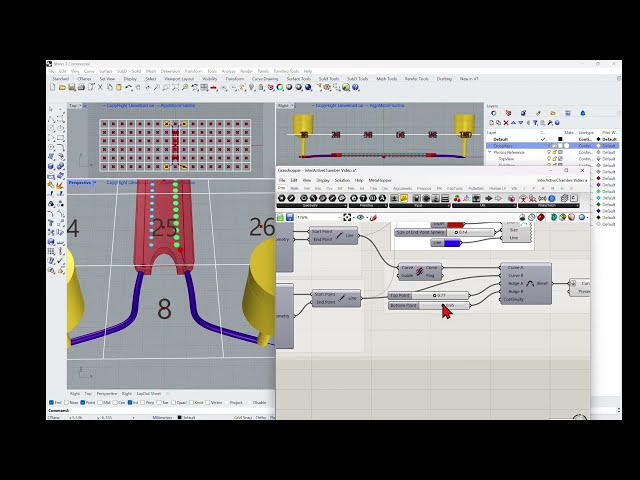Click the layers colour icon in Layers panel

point(493,113)
